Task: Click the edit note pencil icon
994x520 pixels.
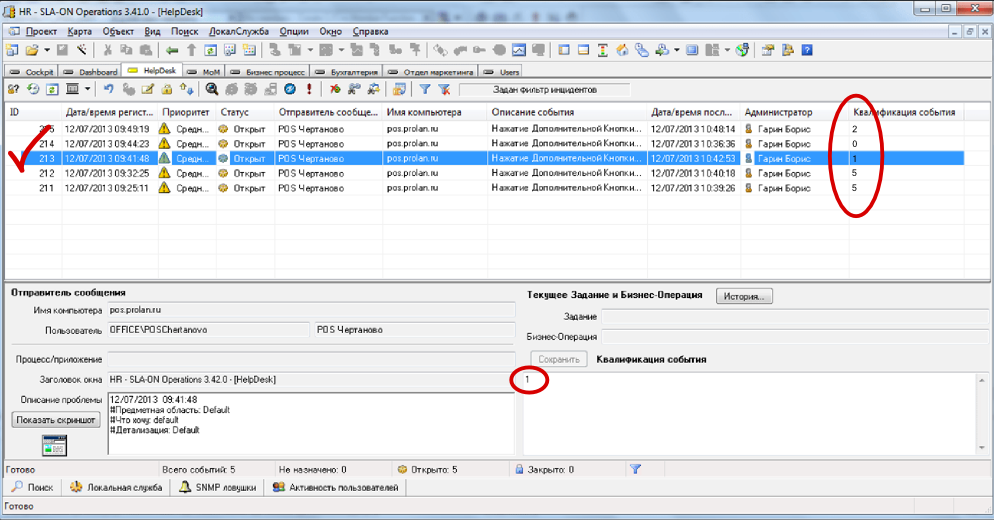Action: (x=148, y=89)
